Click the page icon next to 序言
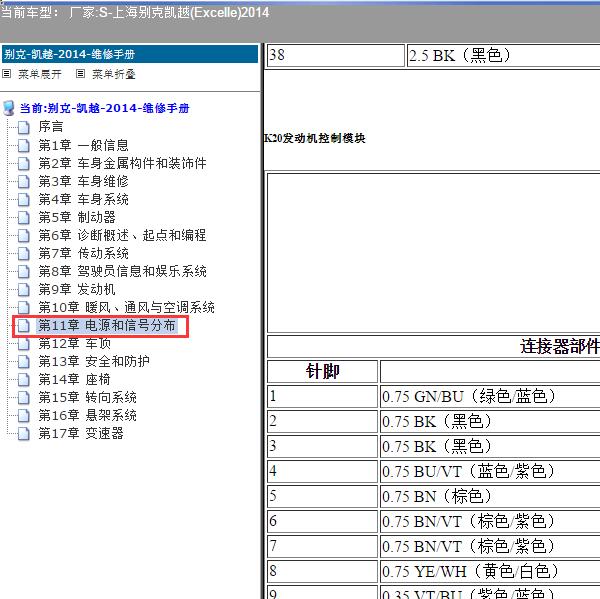The image size is (600, 599). click(23, 127)
